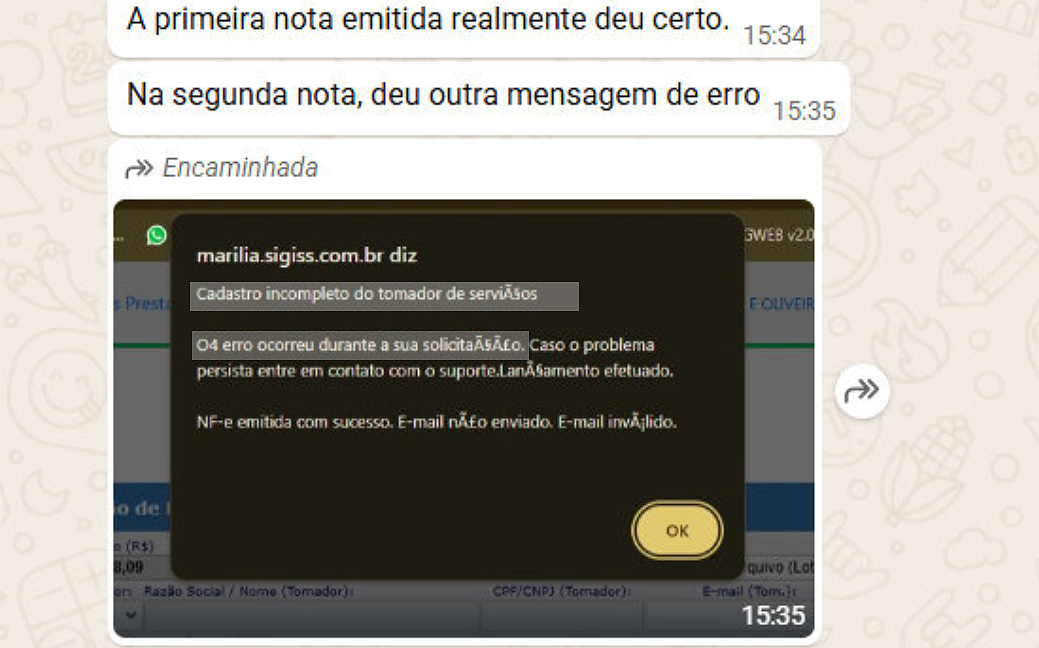The height and width of the screenshot is (648, 1039).
Task: Click the NF-e emitida com sucesso line
Action: coord(437,422)
